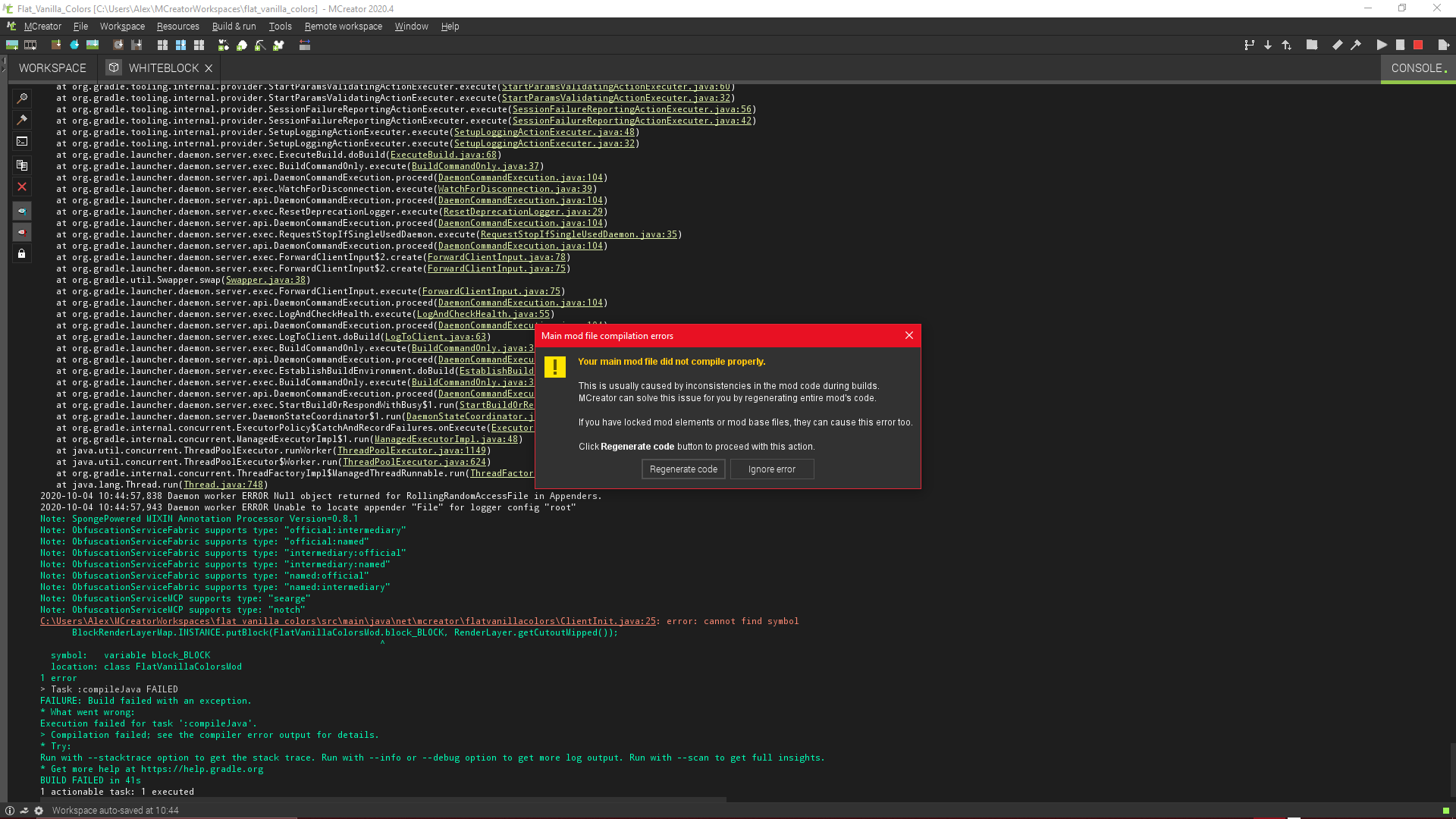This screenshot has width=1456, height=819.
Task: Click the Ignore error button
Action: click(771, 469)
